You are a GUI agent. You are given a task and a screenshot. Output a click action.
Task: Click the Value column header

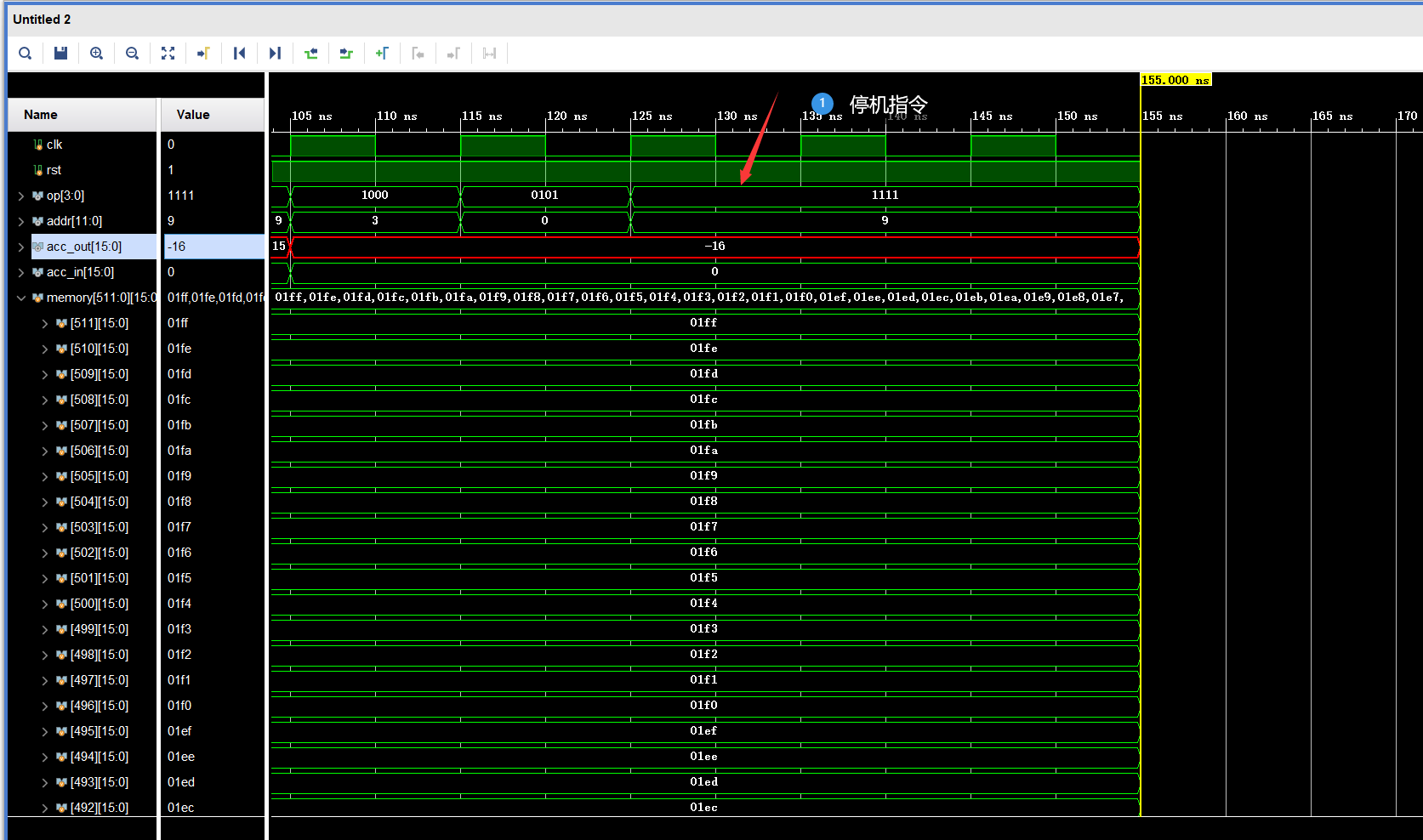tap(213, 115)
